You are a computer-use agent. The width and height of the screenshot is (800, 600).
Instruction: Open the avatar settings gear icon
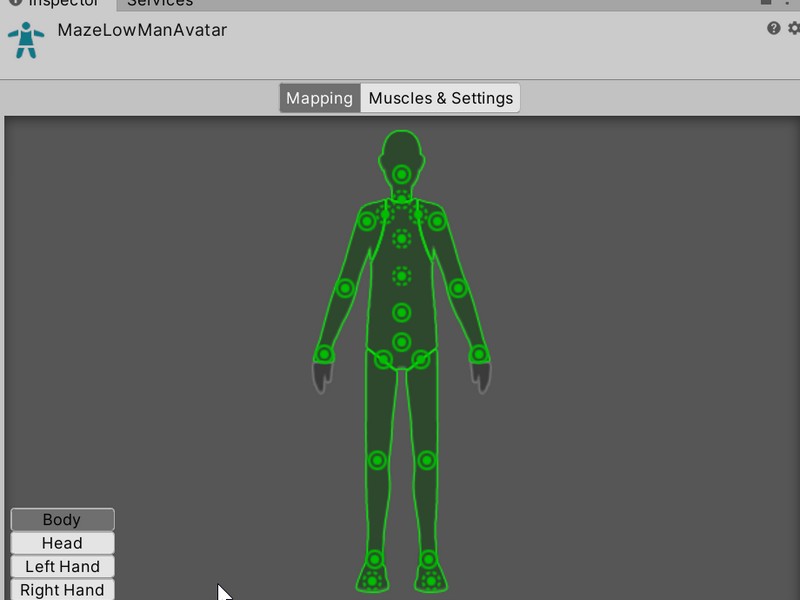coord(794,28)
